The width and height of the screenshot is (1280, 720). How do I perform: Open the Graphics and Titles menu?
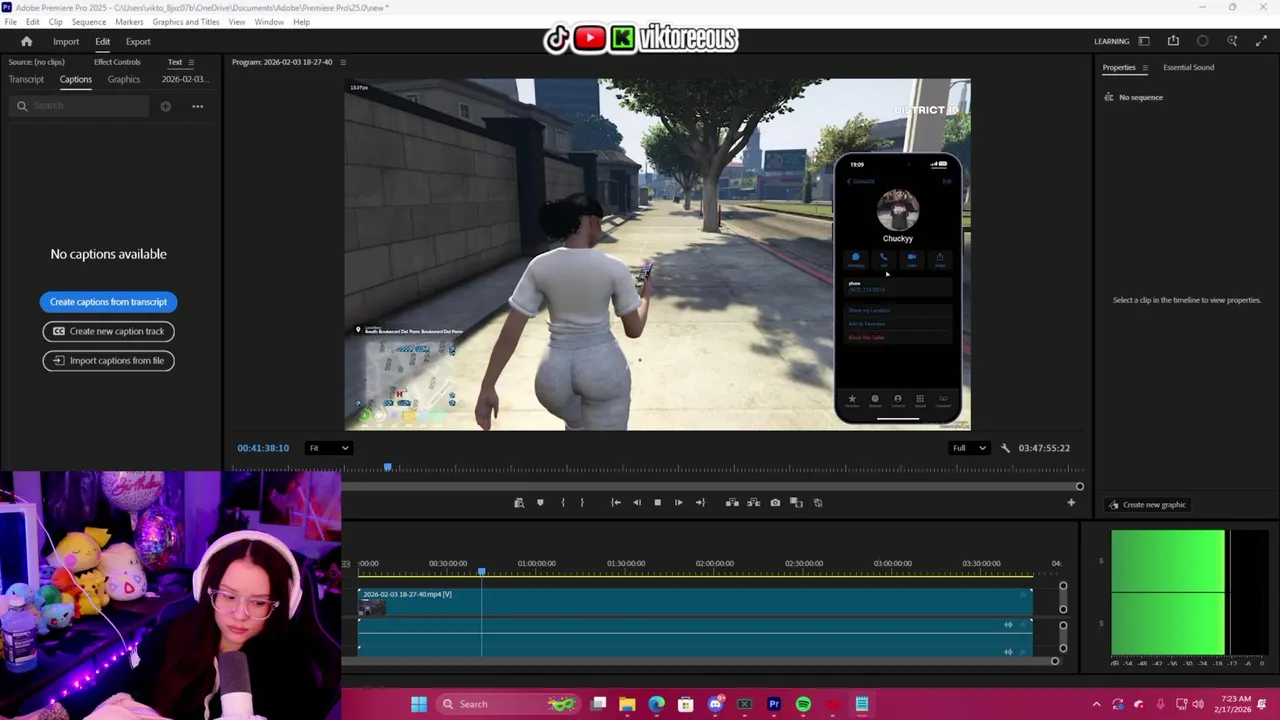click(186, 22)
